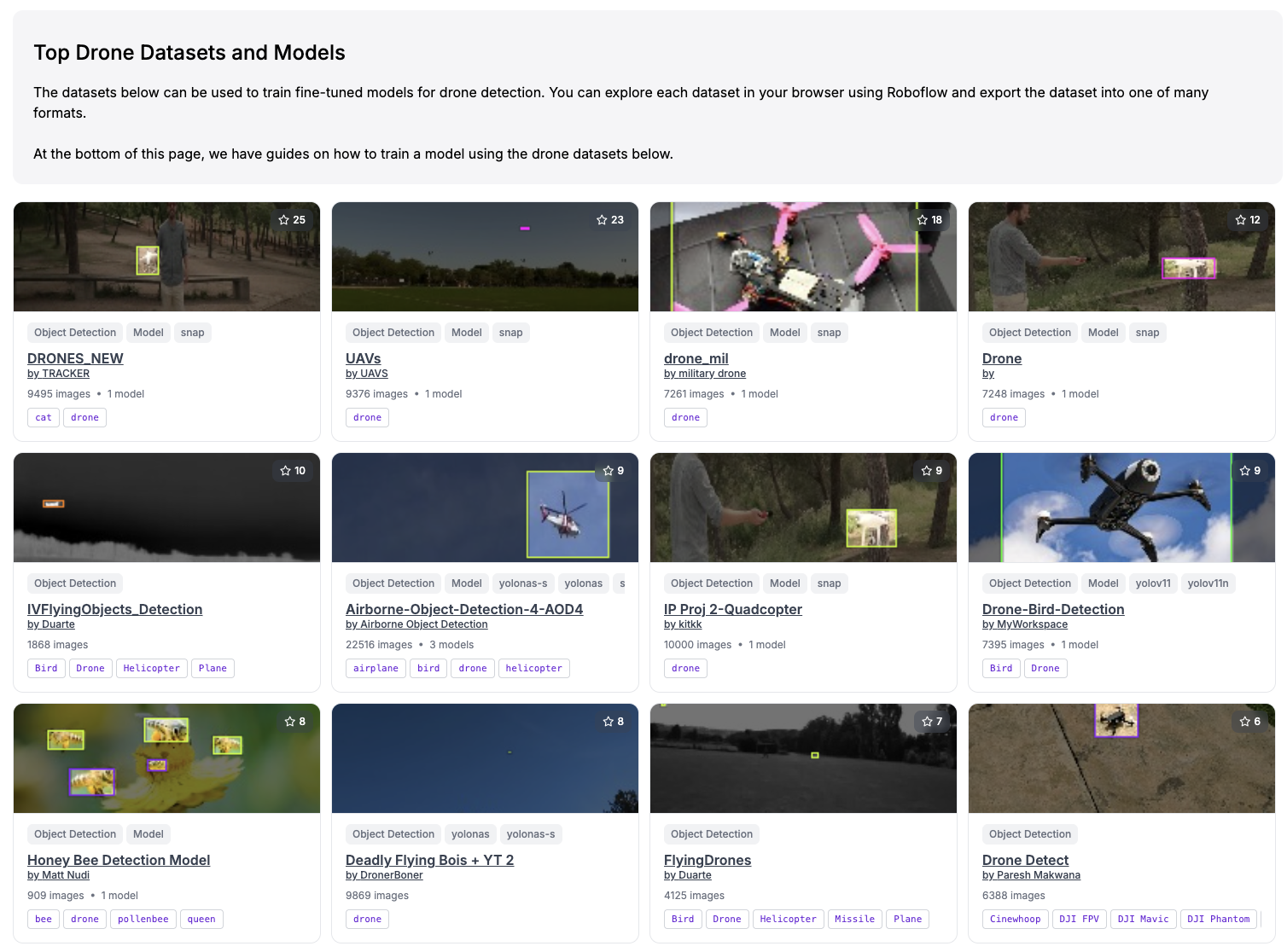The image size is (1287, 952).
Task: Click the DJI FPV class tag
Action: (x=1079, y=920)
